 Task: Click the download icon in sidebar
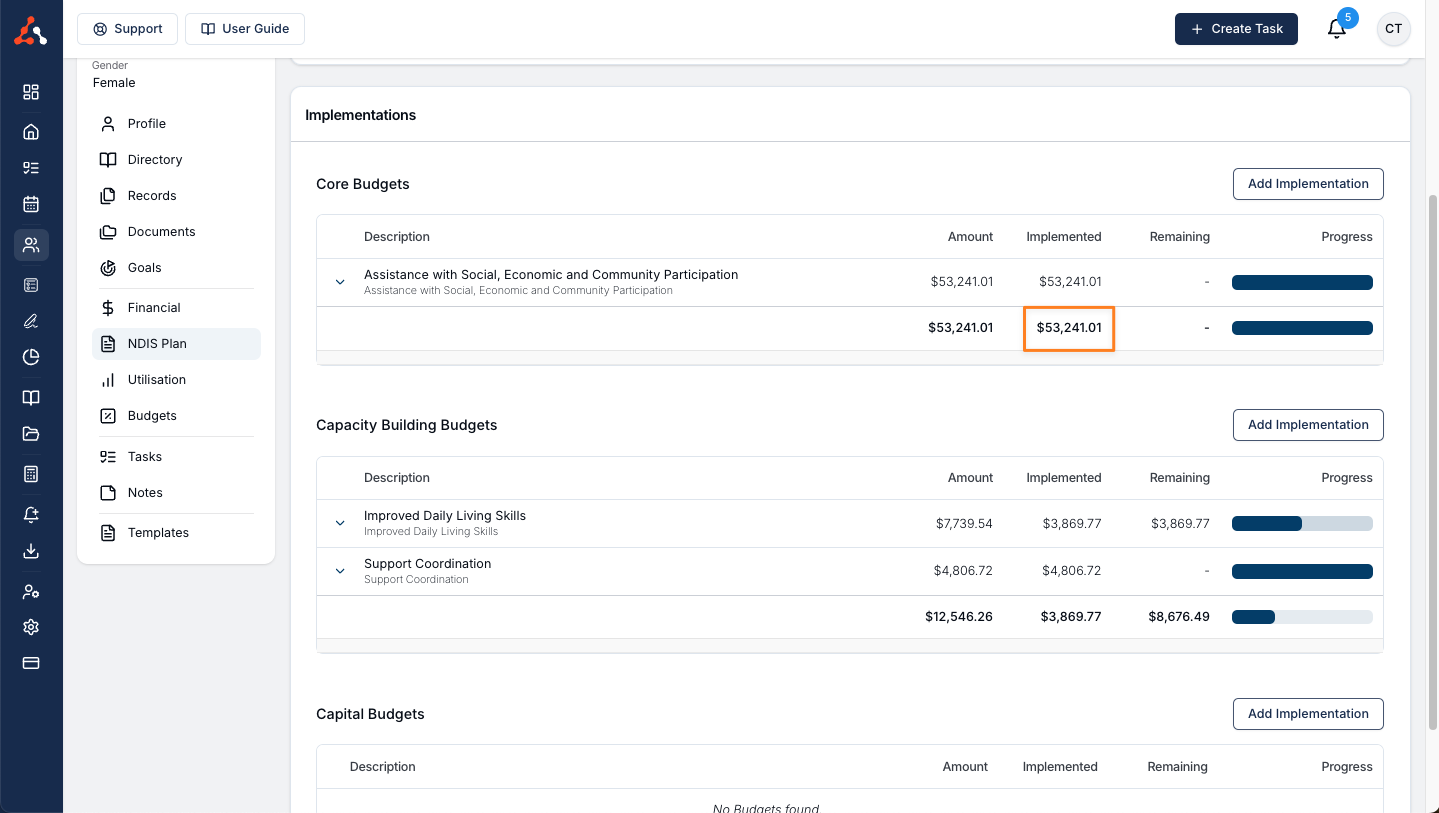31,551
